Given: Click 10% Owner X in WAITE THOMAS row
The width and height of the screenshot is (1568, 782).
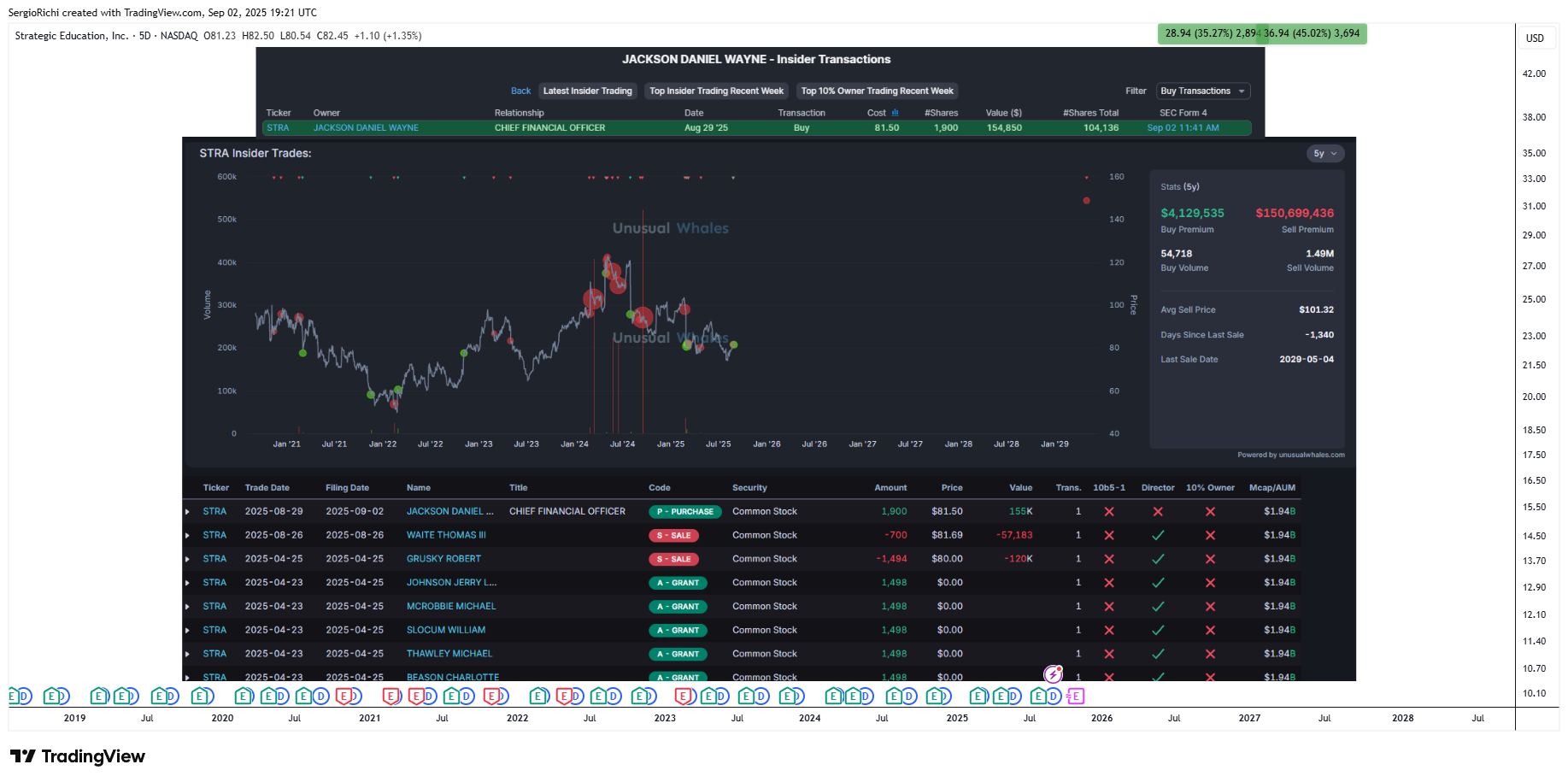Looking at the screenshot, I should [x=1210, y=536].
